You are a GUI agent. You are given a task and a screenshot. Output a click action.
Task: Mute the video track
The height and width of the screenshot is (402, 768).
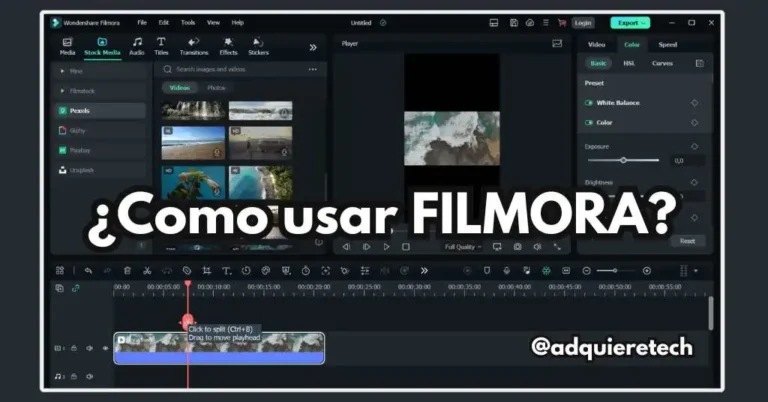tap(89, 348)
